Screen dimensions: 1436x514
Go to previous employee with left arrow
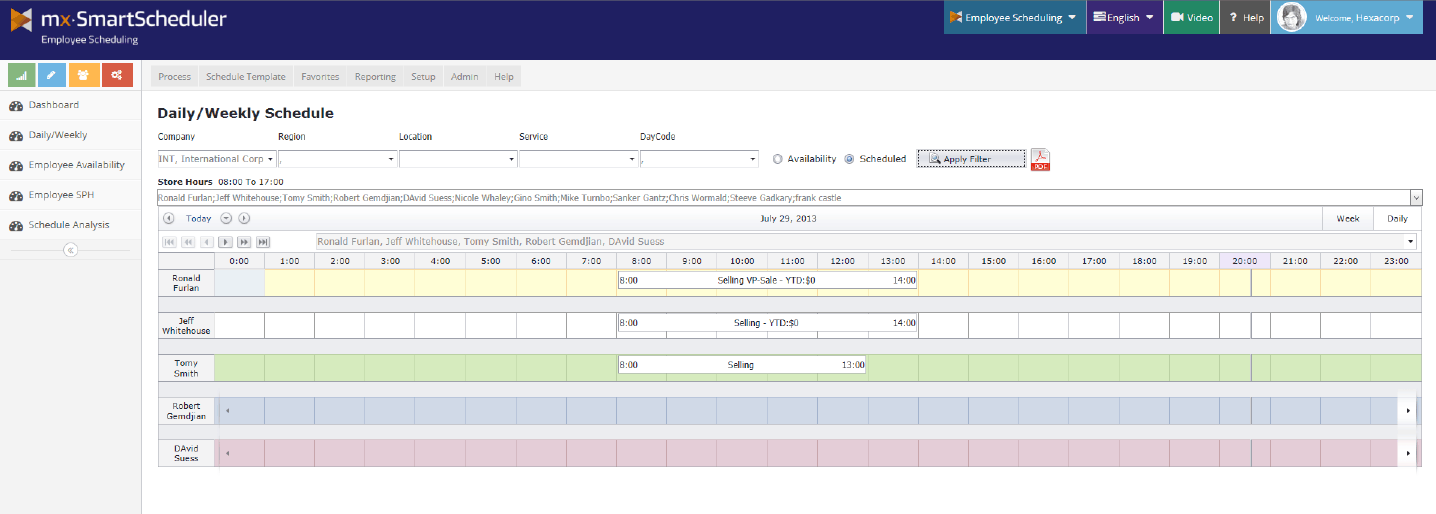(x=207, y=242)
